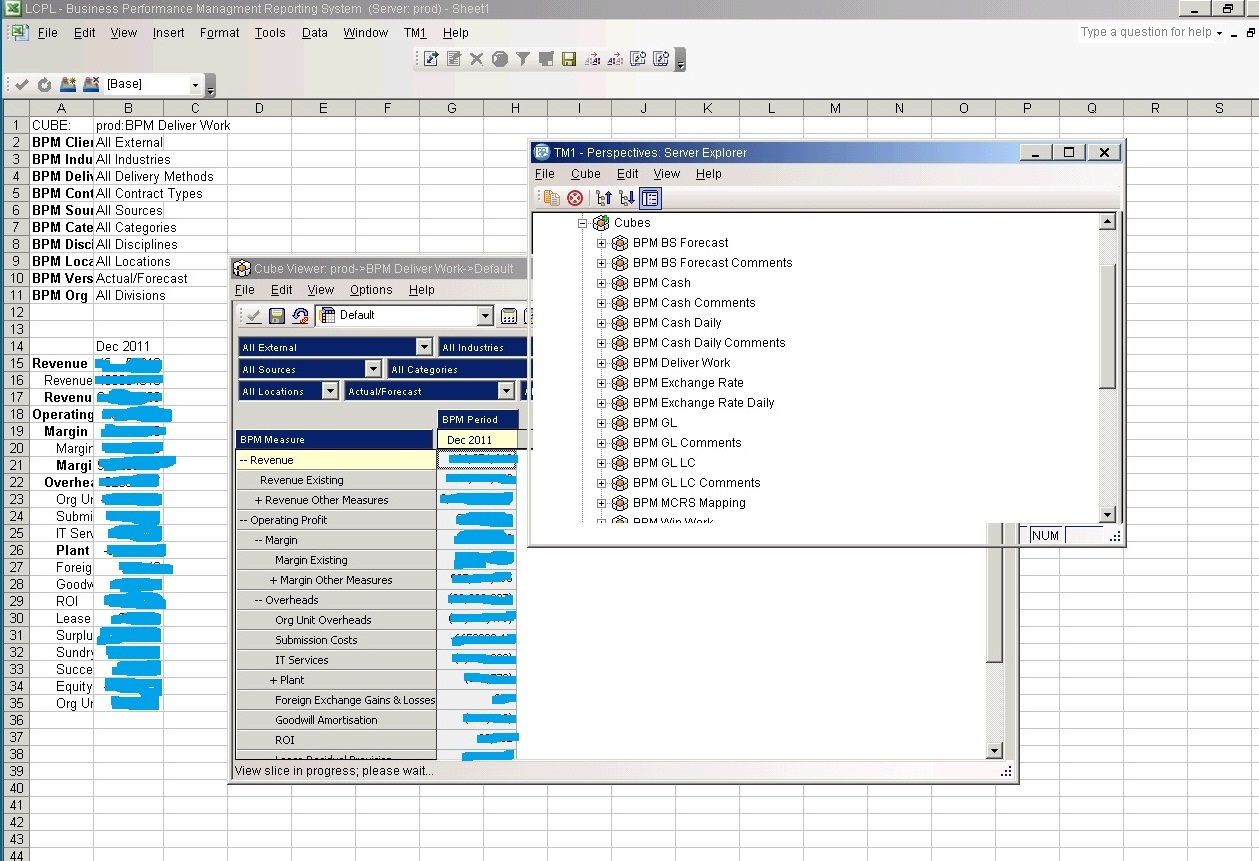Select the BPM Cash Daily cube icon
Image resolution: width=1259 pixels, height=861 pixels.
[620, 323]
